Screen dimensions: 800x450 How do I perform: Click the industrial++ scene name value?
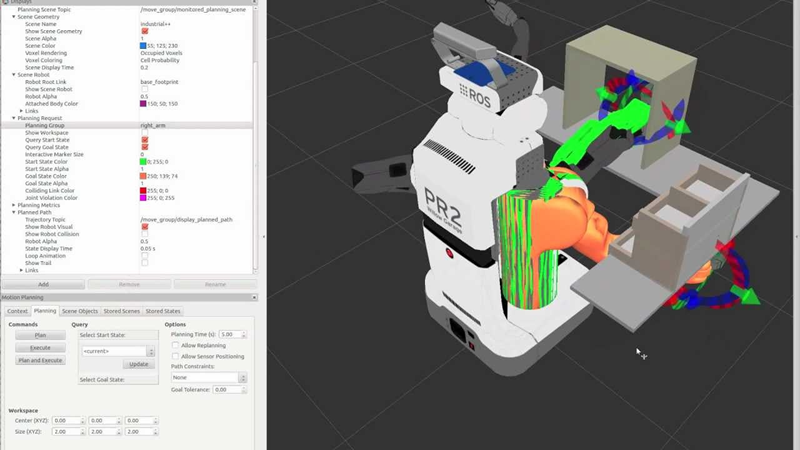coord(155,24)
